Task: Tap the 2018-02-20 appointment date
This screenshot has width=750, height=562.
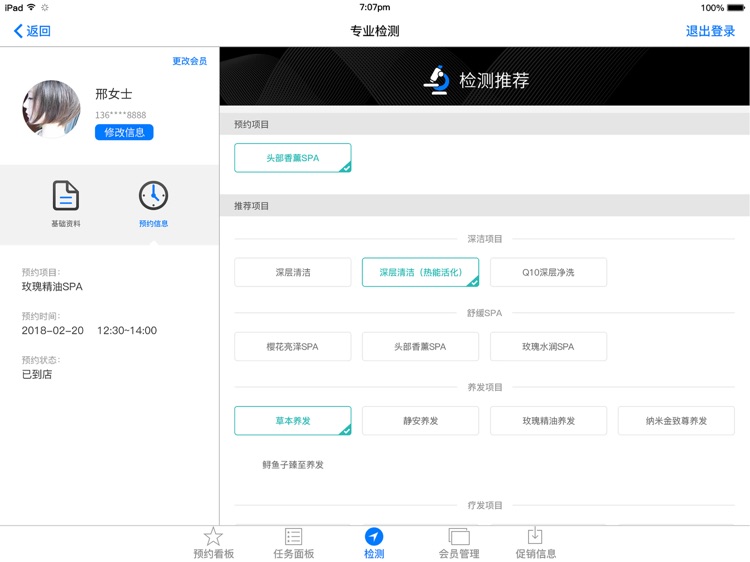Action: [53, 330]
